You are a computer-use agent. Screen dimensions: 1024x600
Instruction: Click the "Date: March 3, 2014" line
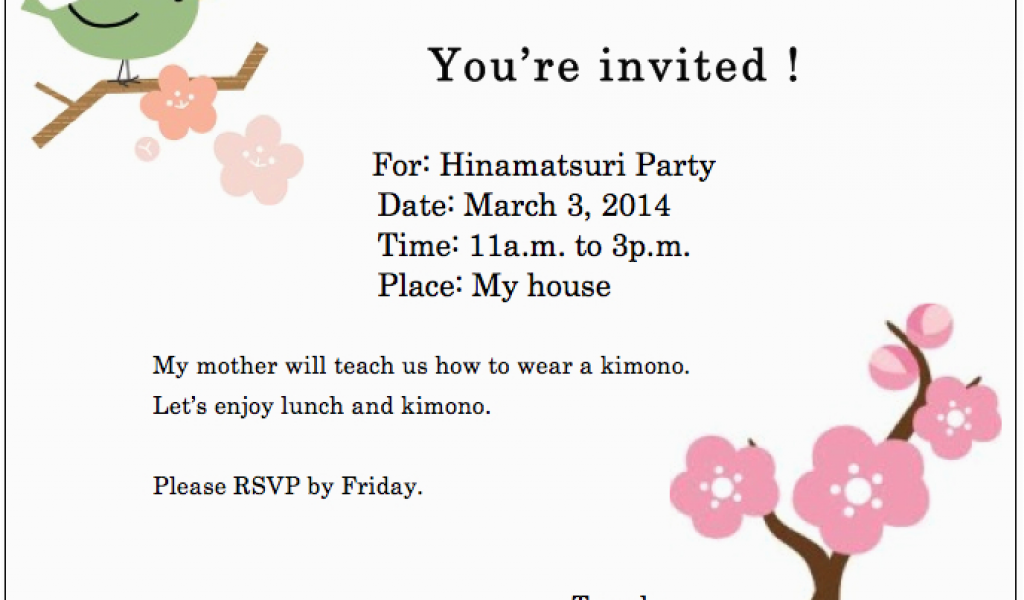(524, 205)
